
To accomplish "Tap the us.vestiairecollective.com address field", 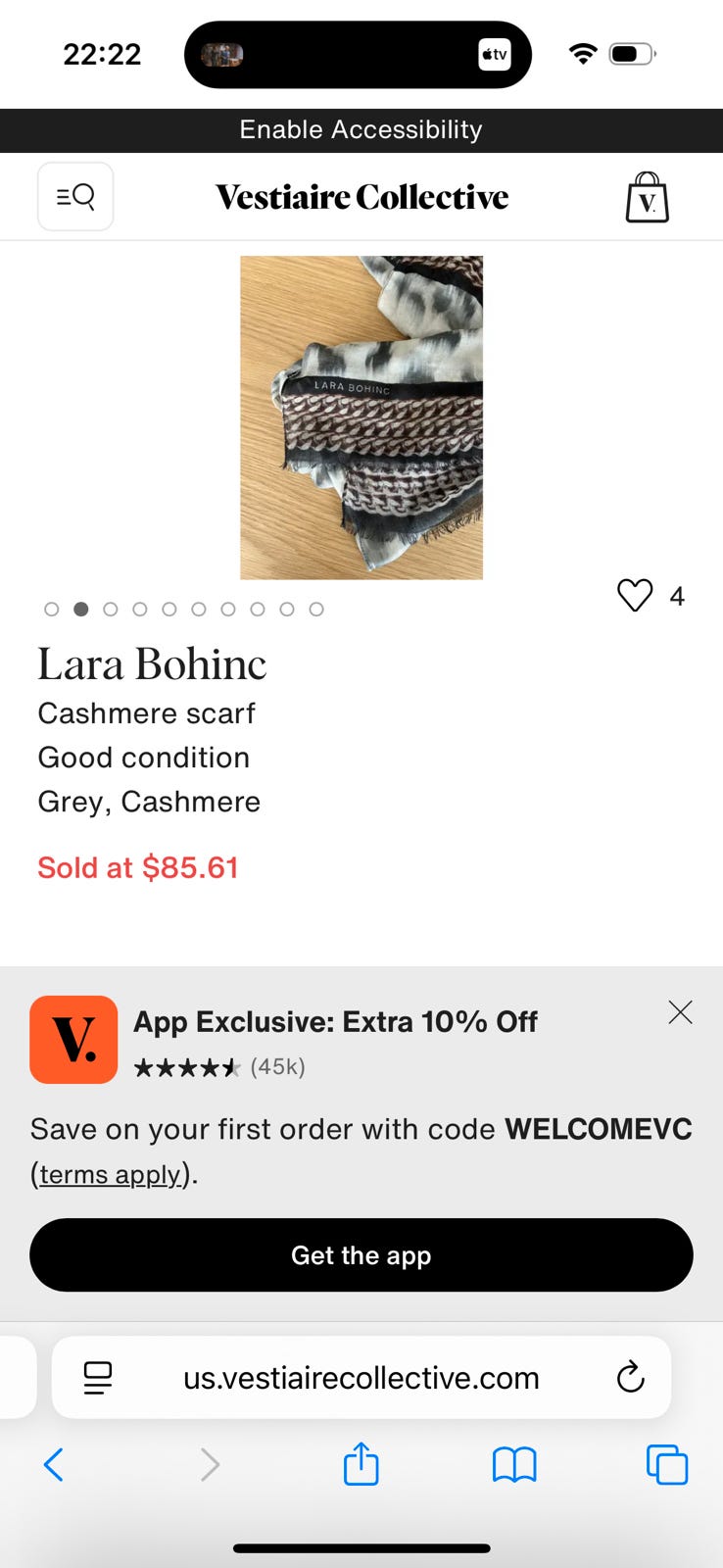I will 361,1378.
